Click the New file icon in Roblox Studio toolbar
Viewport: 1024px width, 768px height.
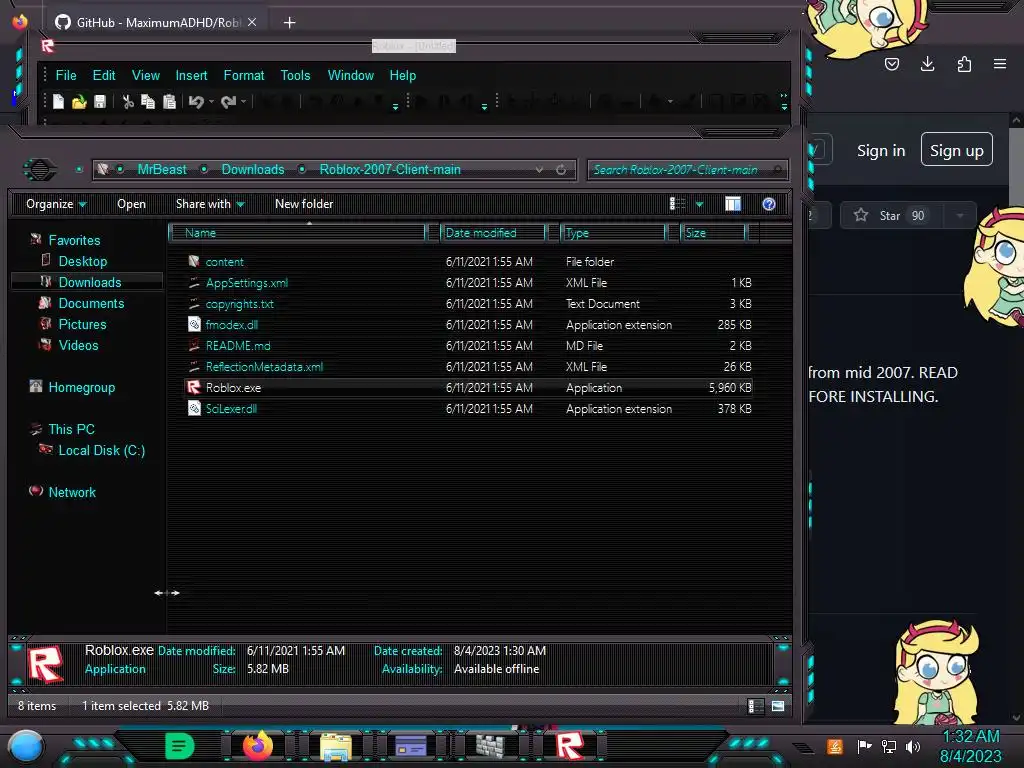coord(59,102)
